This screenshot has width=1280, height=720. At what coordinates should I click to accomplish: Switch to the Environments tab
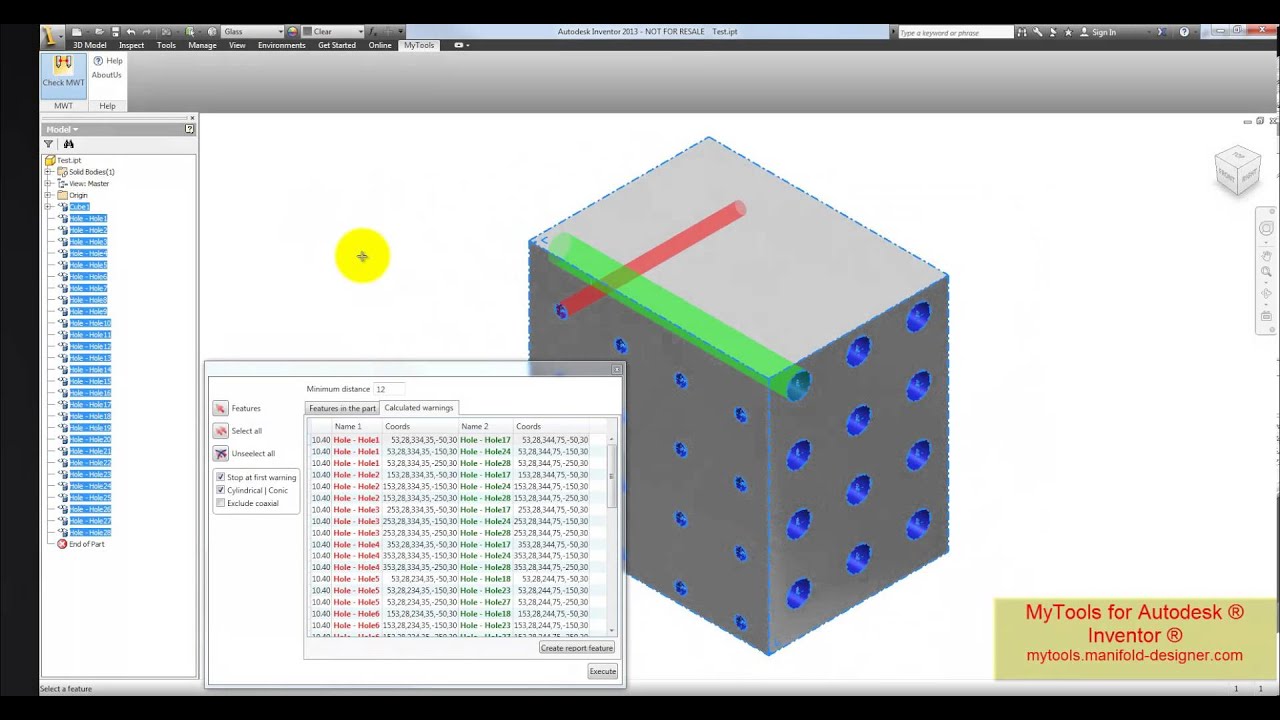(281, 45)
